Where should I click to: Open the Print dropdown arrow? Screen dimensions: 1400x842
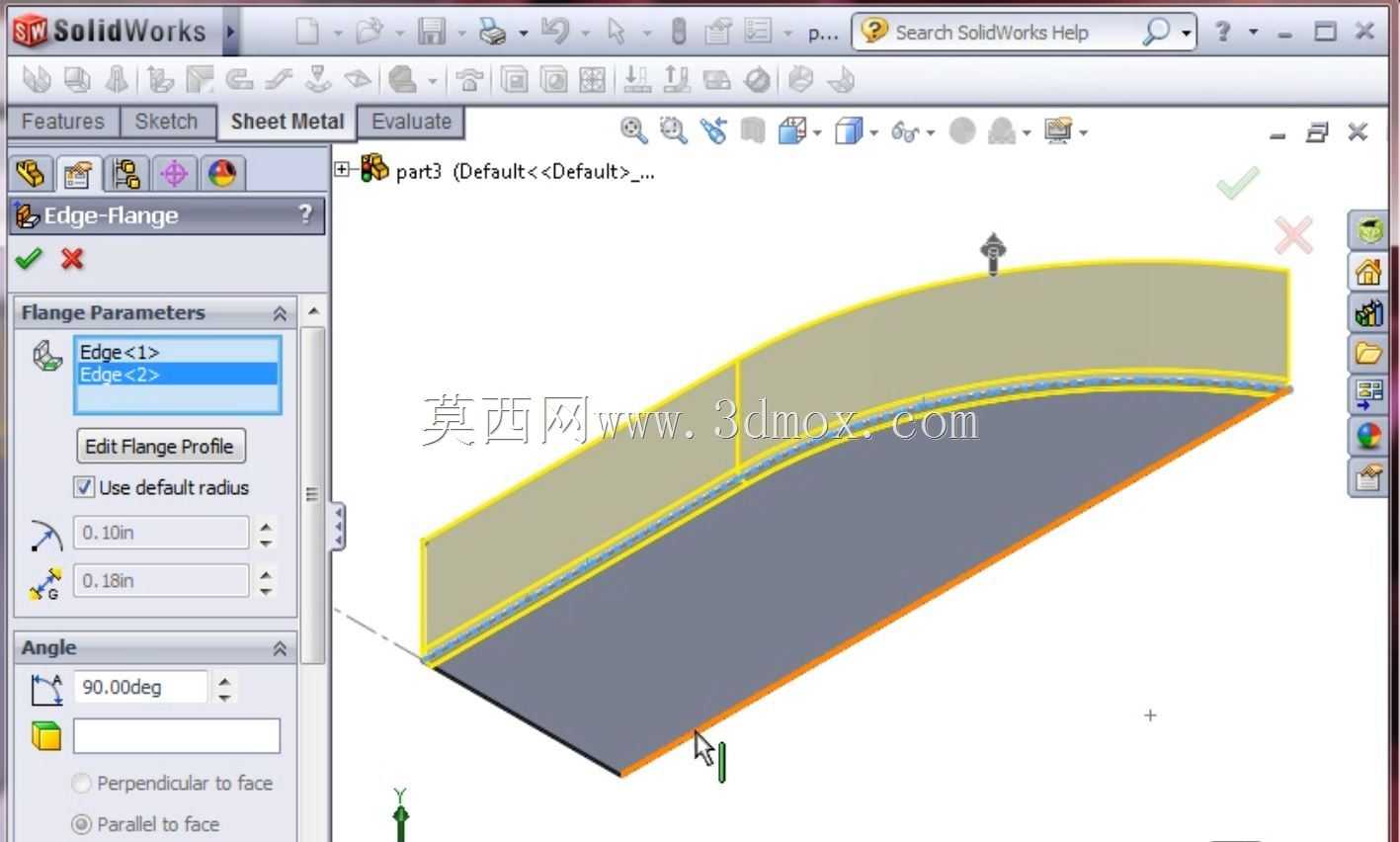point(523,33)
